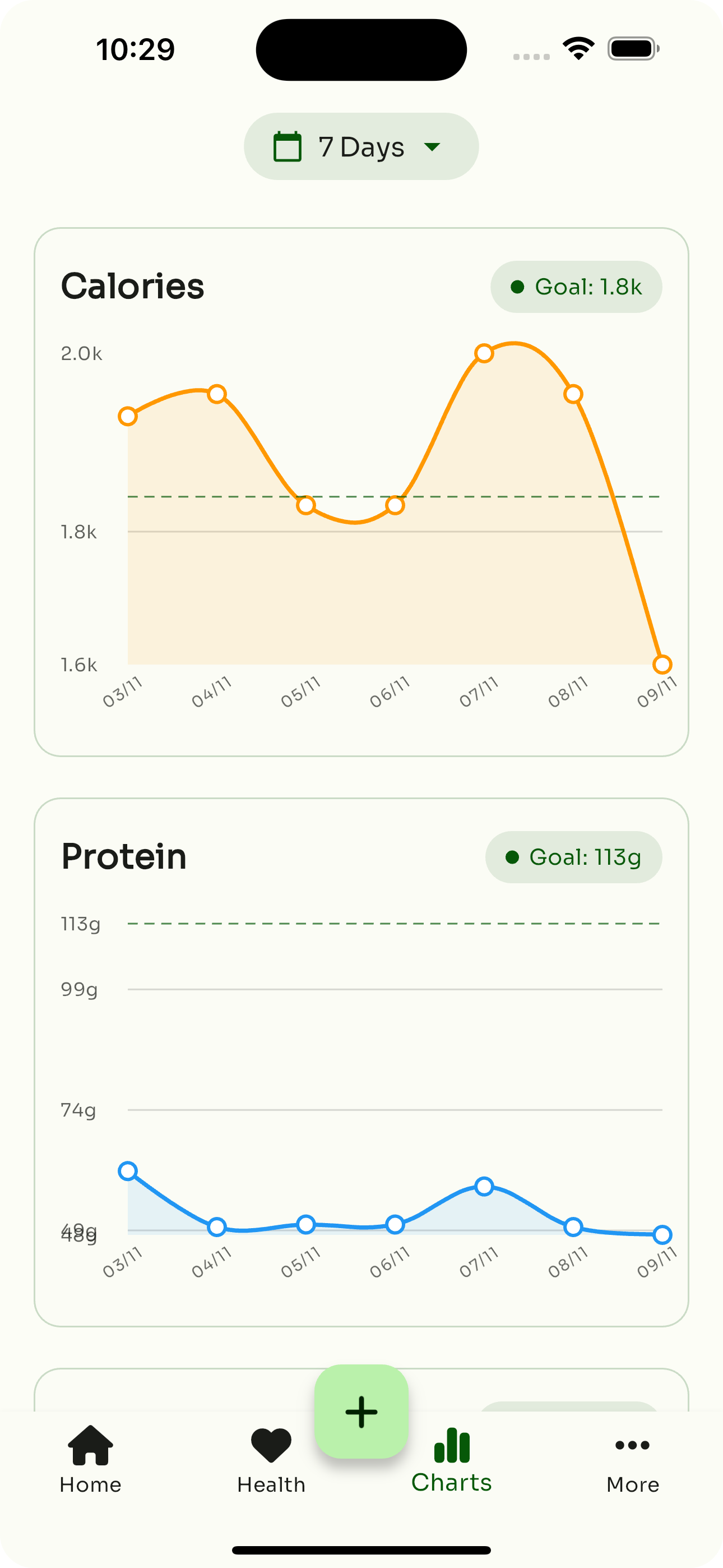Tap the battery status icon
The image size is (723, 1568).
point(633,49)
